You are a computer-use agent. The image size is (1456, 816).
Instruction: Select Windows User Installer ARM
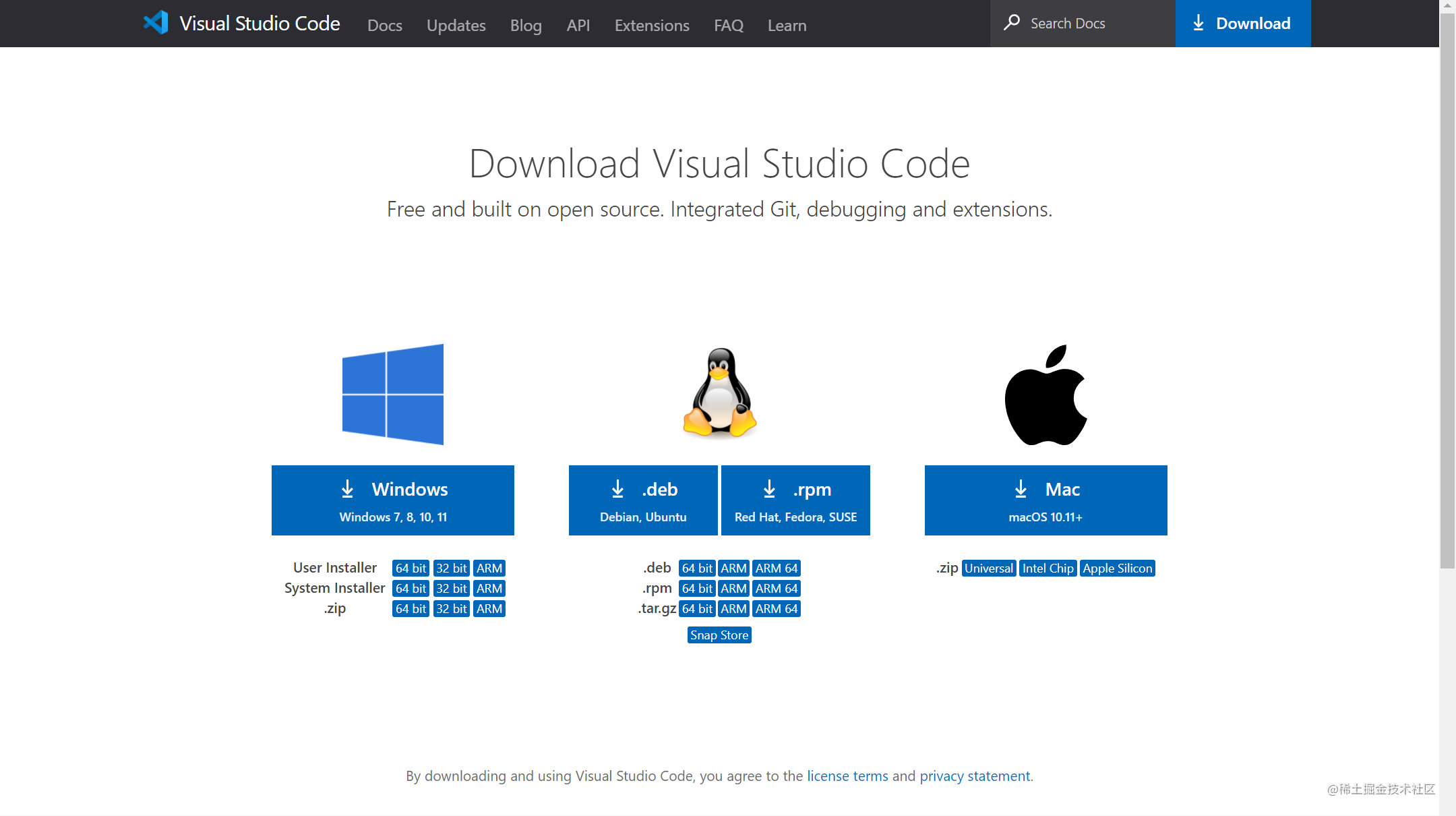click(489, 568)
